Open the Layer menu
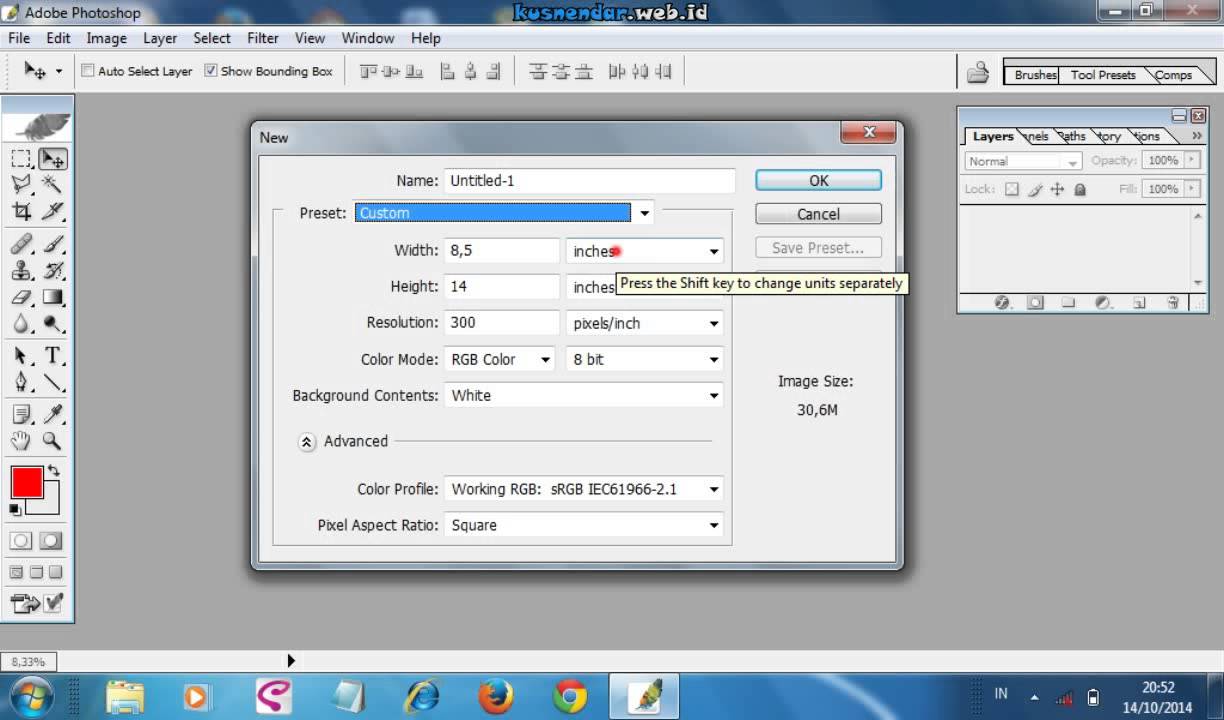This screenshot has height=720, width=1224. pos(160,38)
